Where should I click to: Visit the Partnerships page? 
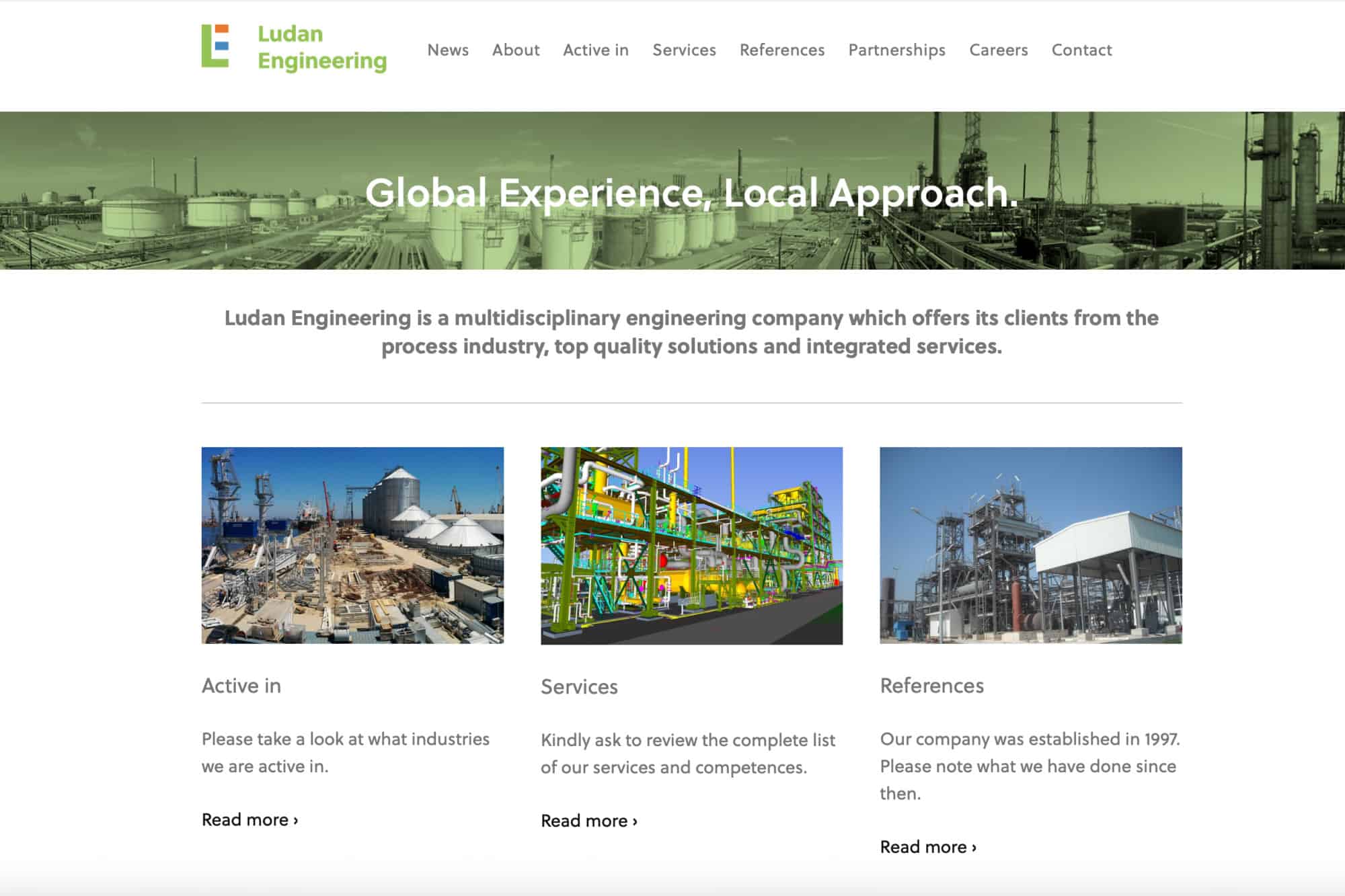pos(896,50)
